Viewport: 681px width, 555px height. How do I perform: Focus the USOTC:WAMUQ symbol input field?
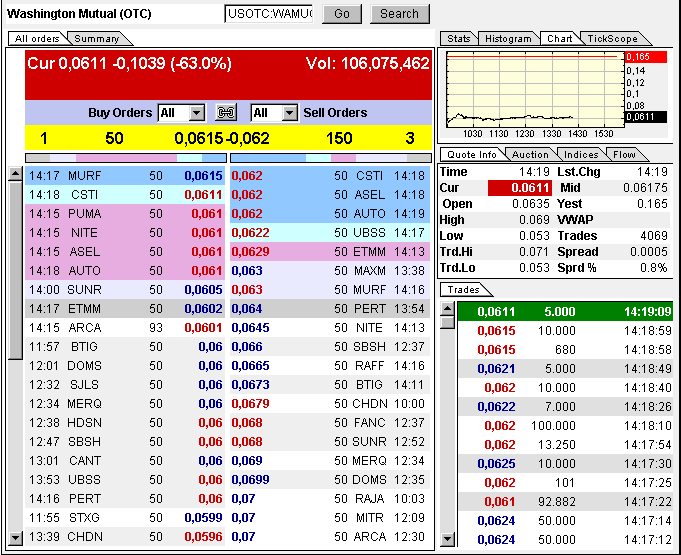coord(269,14)
